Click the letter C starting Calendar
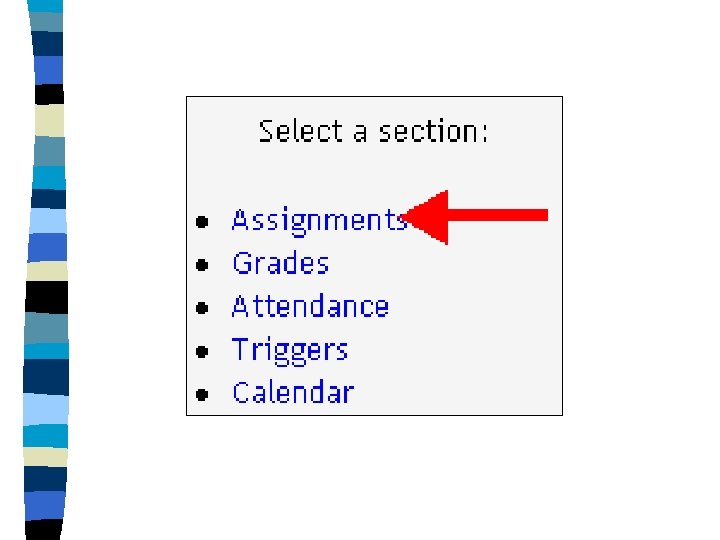 pos(241,393)
